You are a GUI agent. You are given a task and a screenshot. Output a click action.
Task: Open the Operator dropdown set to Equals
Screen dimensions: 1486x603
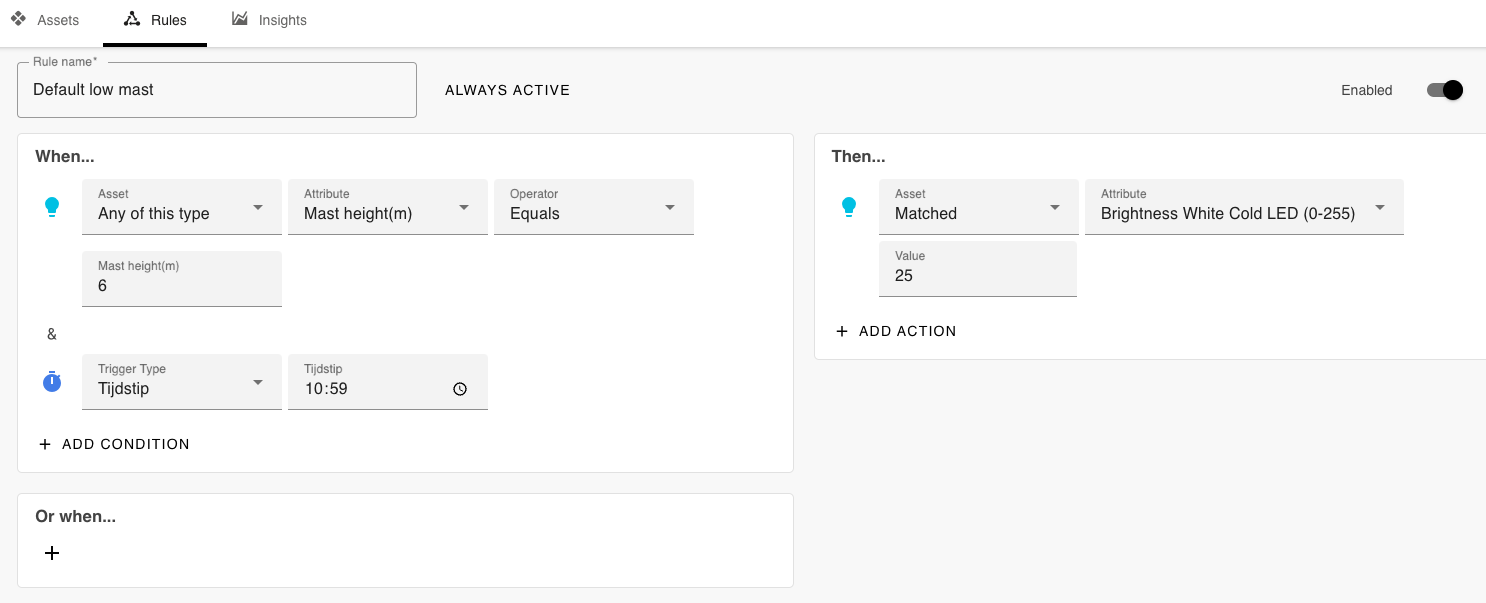point(594,207)
